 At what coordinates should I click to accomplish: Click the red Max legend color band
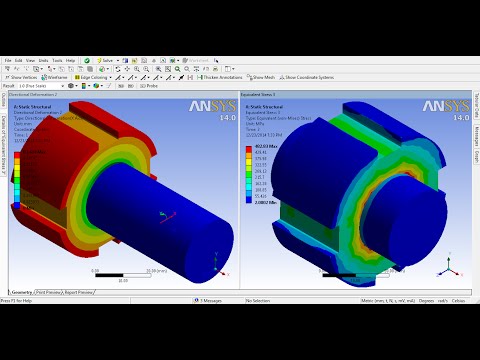click(x=249, y=149)
